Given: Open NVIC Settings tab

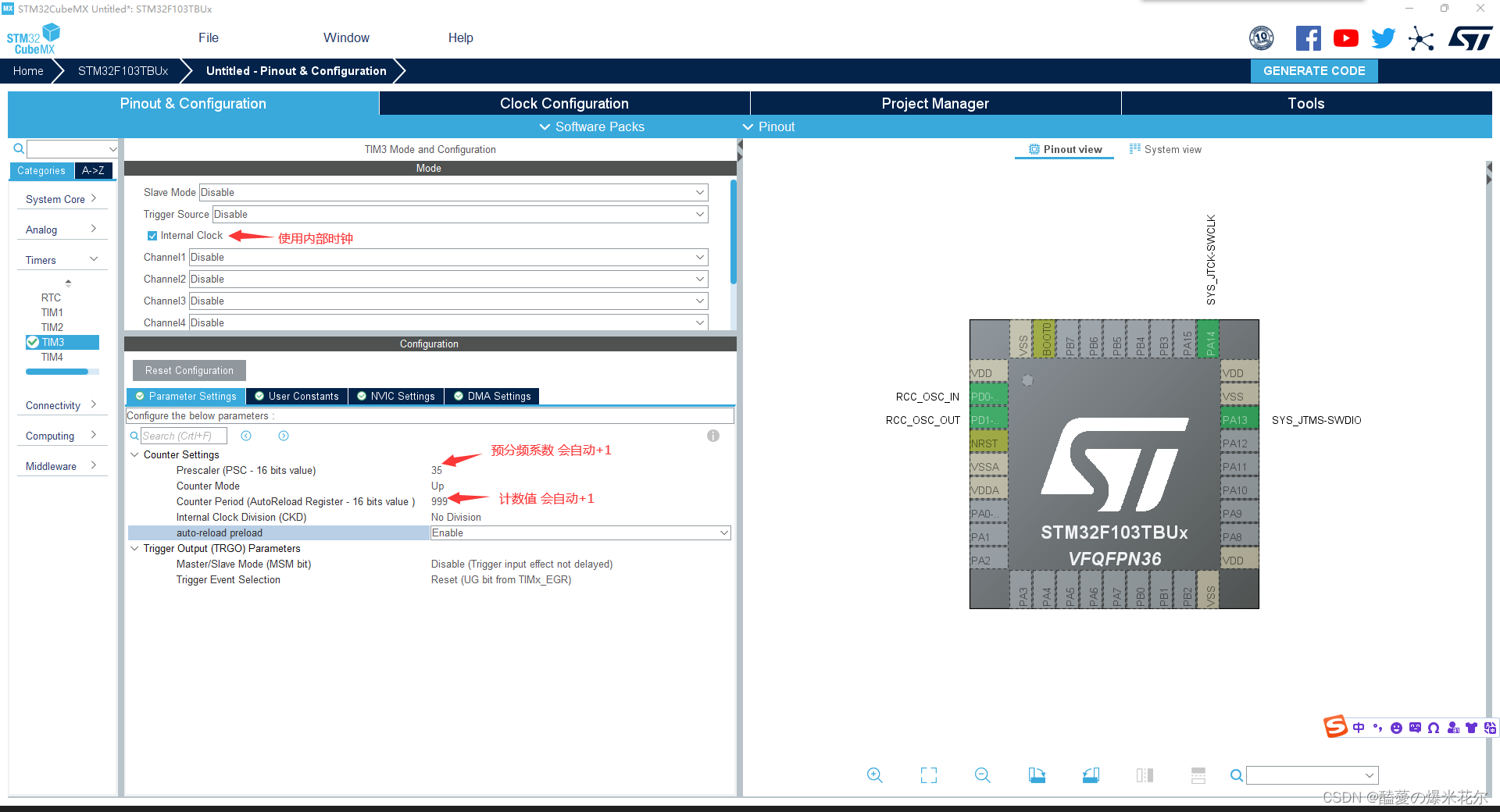Looking at the screenshot, I should coord(396,396).
